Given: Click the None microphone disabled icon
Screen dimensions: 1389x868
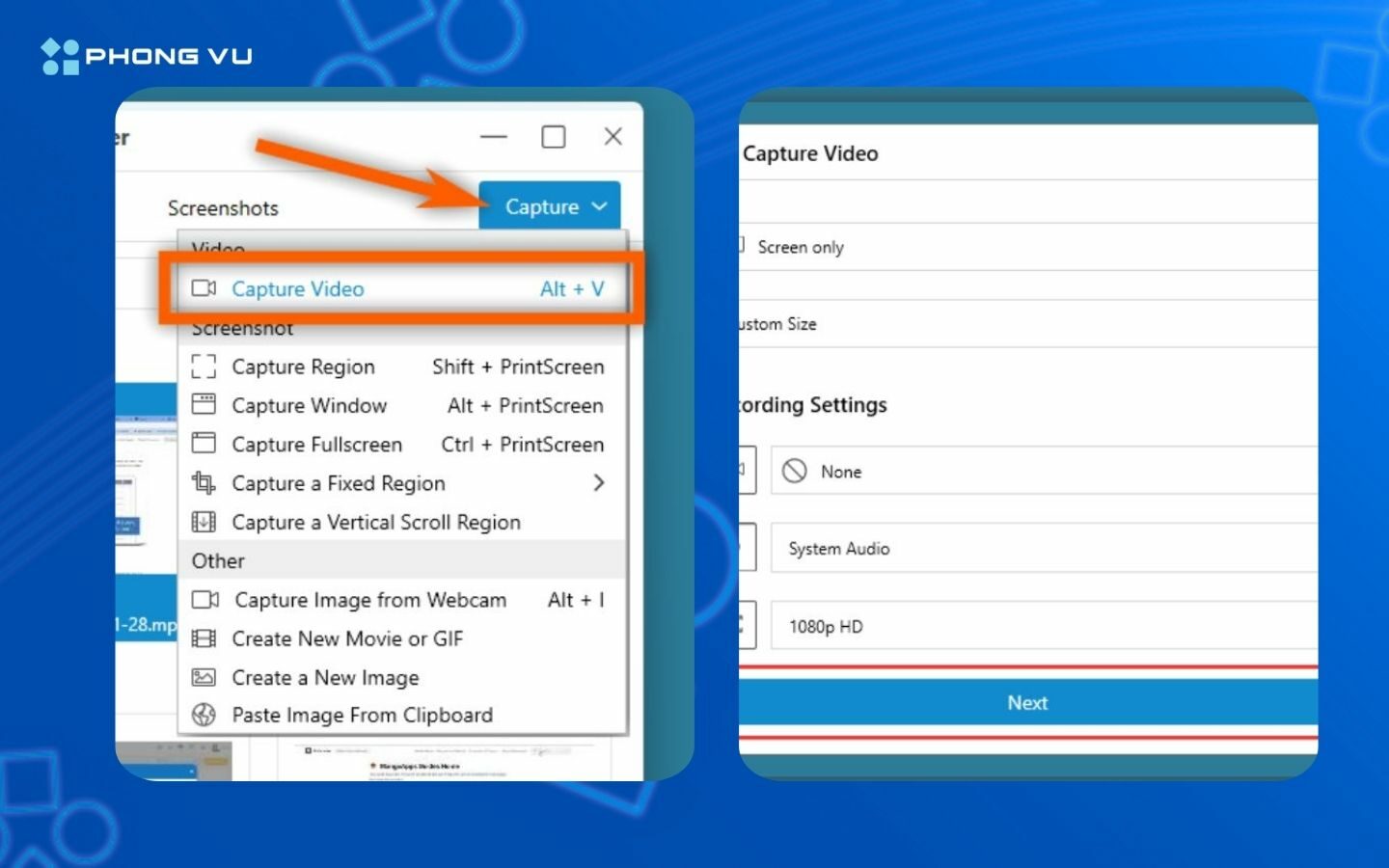Looking at the screenshot, I should (x=794, y=471).
